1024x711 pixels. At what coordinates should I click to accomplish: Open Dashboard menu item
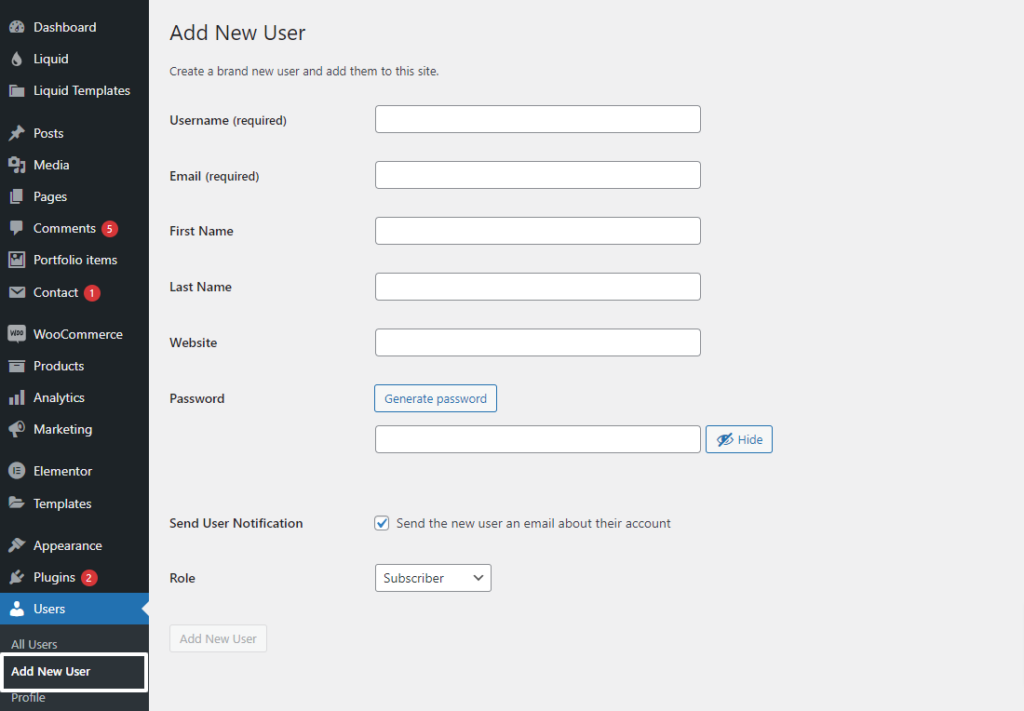(x=74, y=27)
